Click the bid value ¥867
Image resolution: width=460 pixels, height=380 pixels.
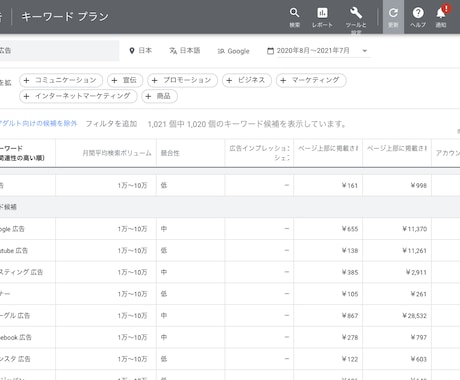click(350, 316)
